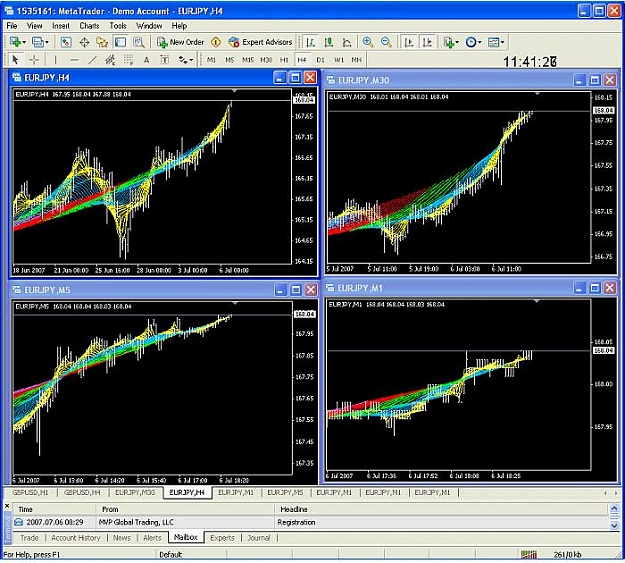Expand the New Chart dropdown arrow
This screenshot has height=563, width=625.
tap(24, 42)
